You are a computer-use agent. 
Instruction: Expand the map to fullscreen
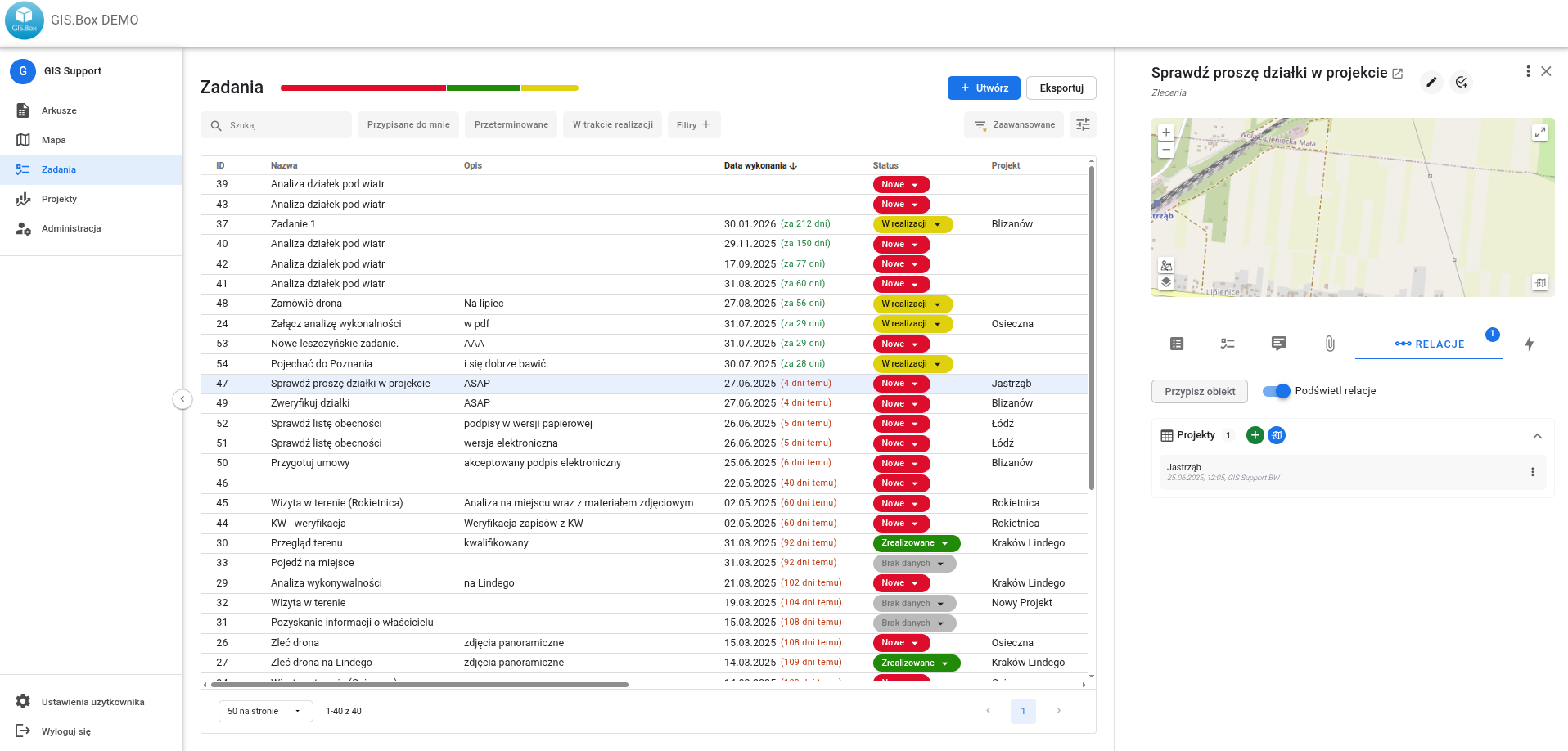[1539, 133]
